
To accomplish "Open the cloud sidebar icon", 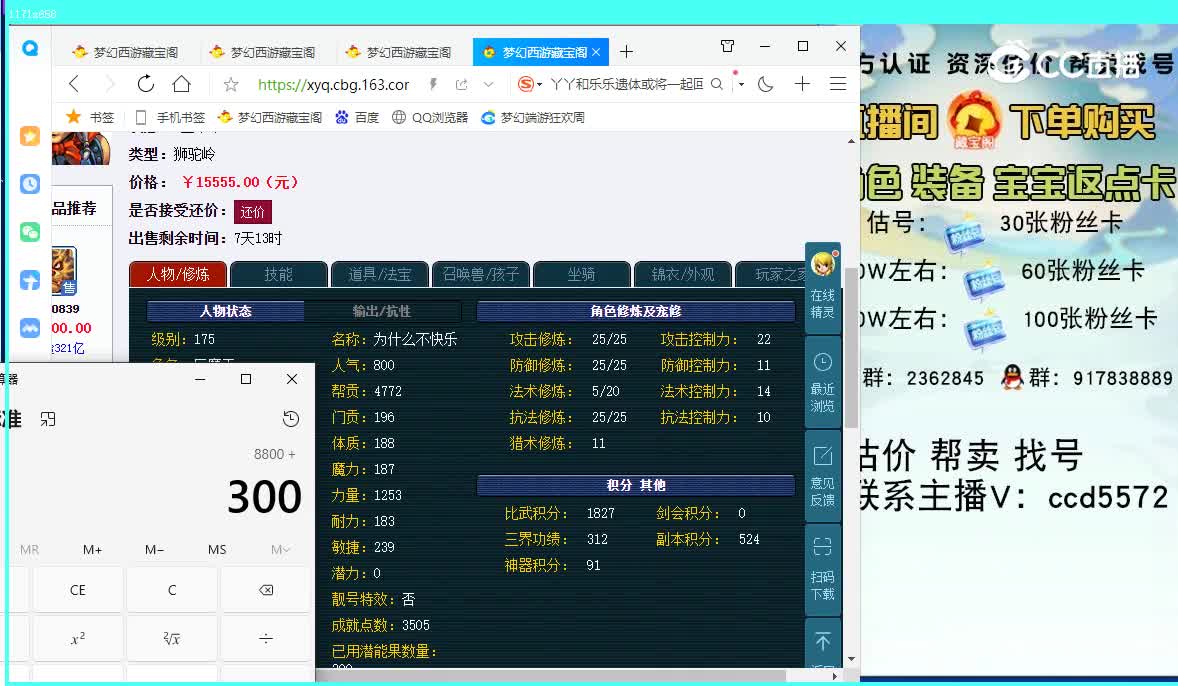I will (x=30, y=328).
